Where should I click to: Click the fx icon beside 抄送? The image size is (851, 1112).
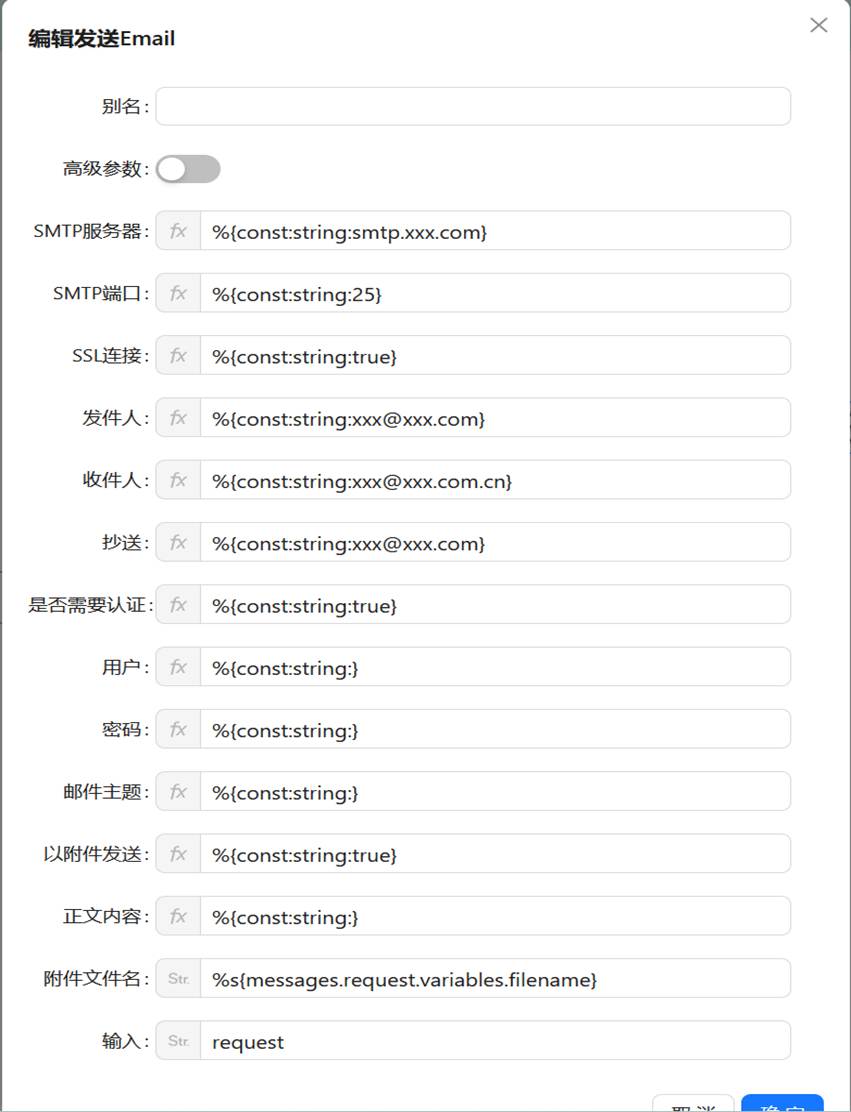pos(178,542)
